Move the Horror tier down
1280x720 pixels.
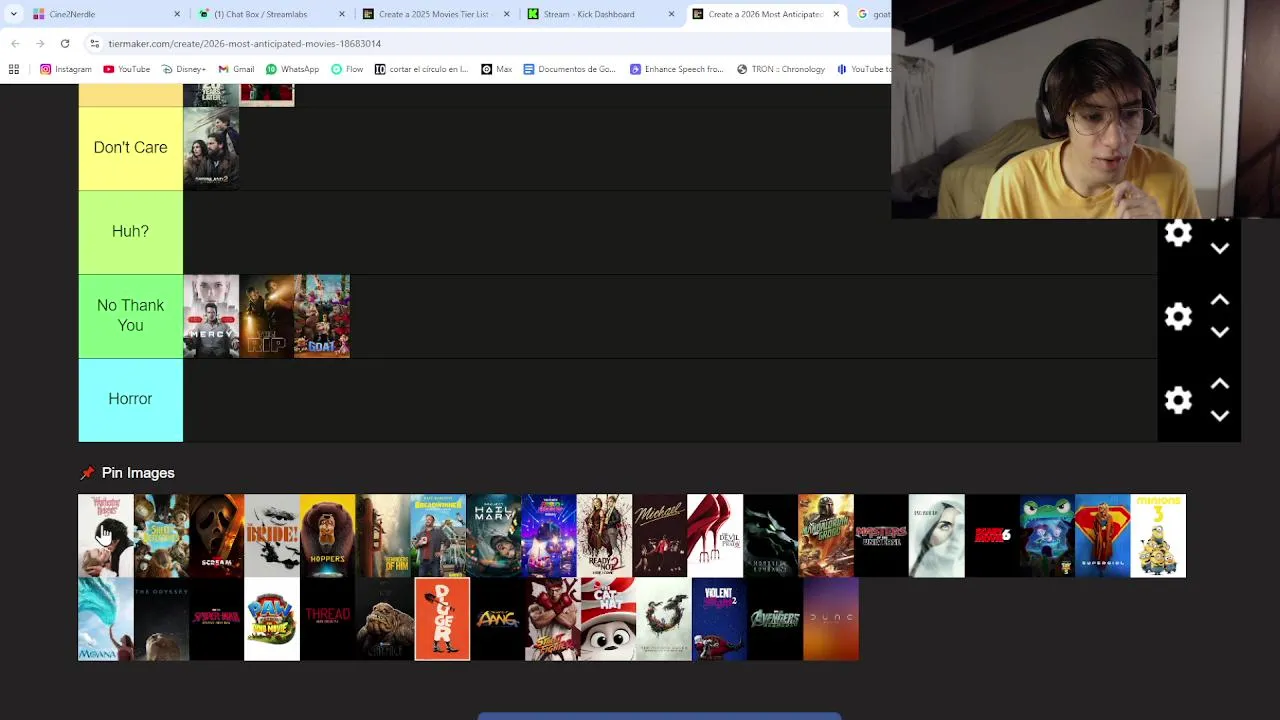coord(1220,416)
